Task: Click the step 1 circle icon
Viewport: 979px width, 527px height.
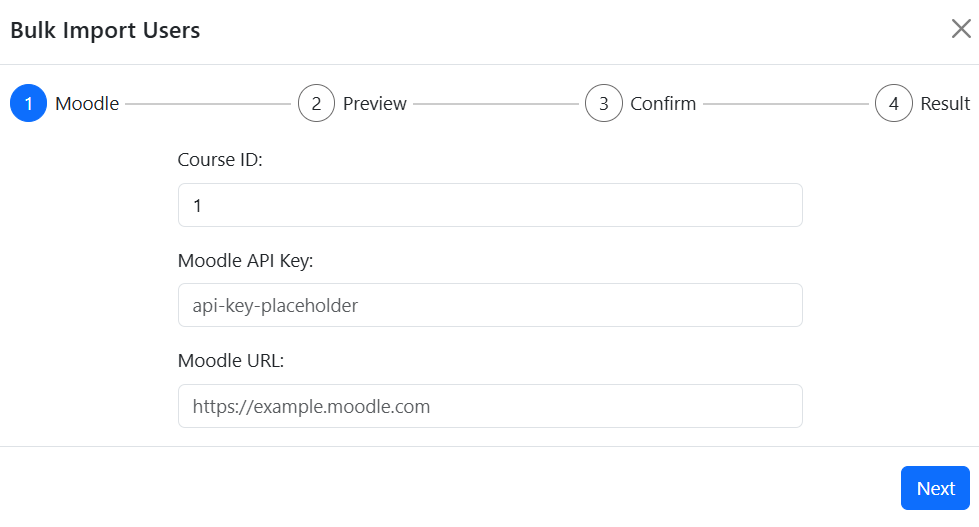Action: (29, 103)
